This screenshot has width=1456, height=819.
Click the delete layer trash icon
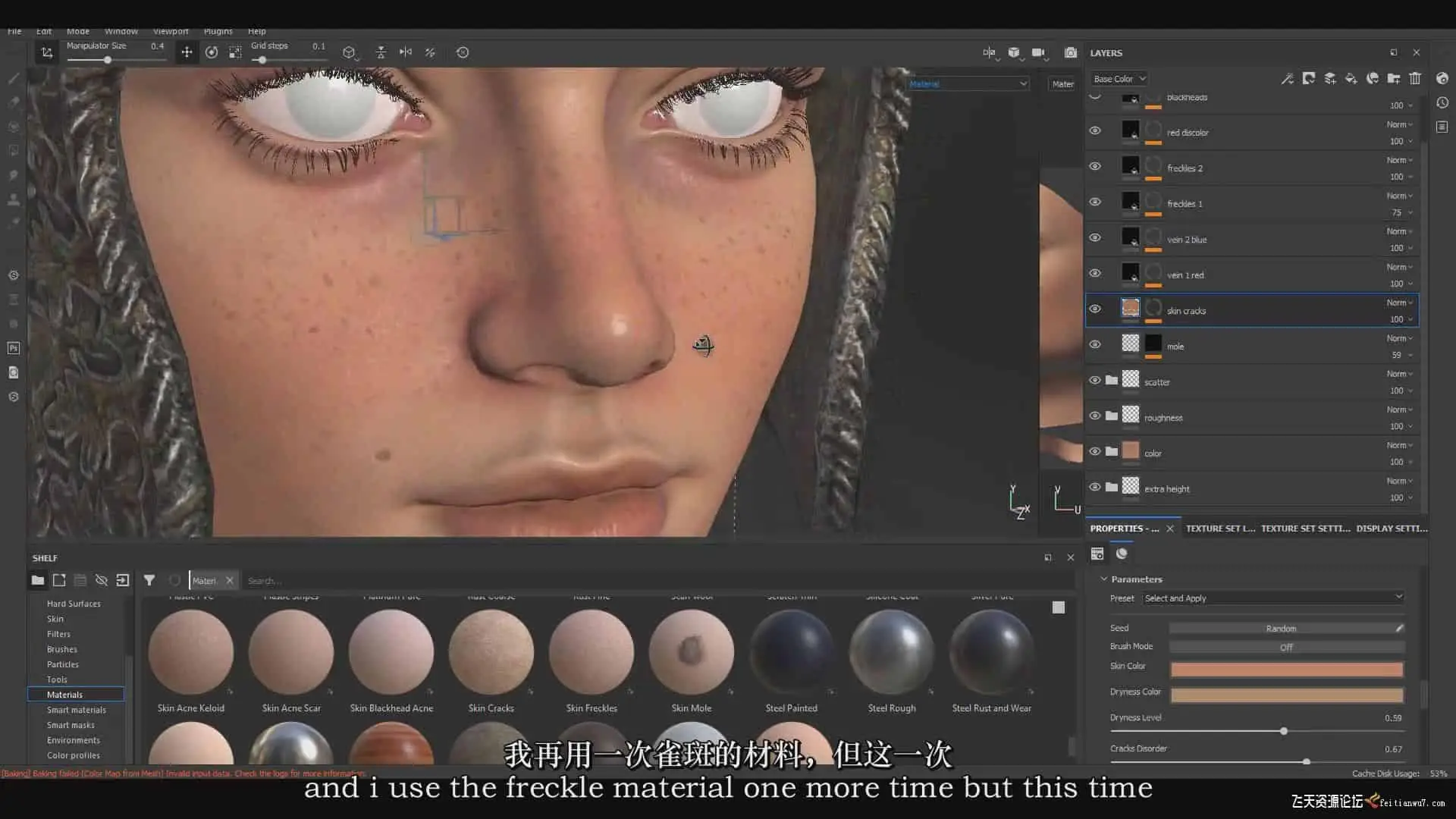[x=1415, y=78]
